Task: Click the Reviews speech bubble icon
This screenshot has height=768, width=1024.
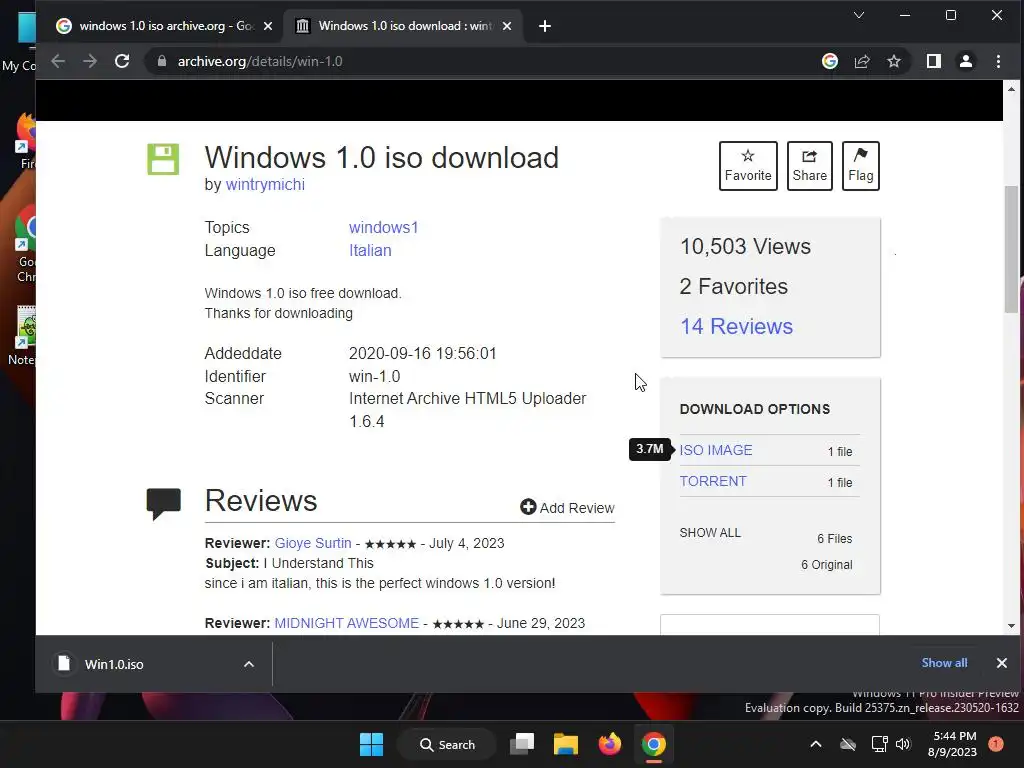Action: [x=163, y=504]
